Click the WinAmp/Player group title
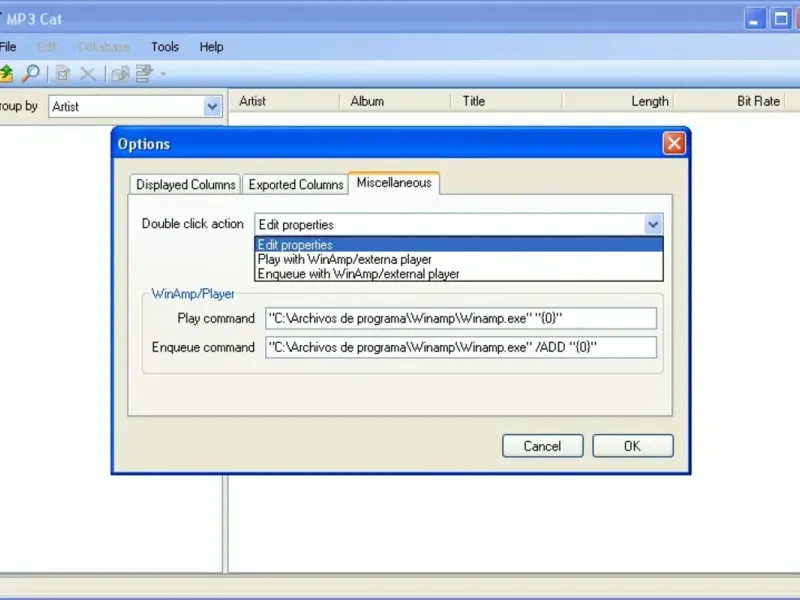The width and height of the screenshot is (800, 600). click(193, 294)
